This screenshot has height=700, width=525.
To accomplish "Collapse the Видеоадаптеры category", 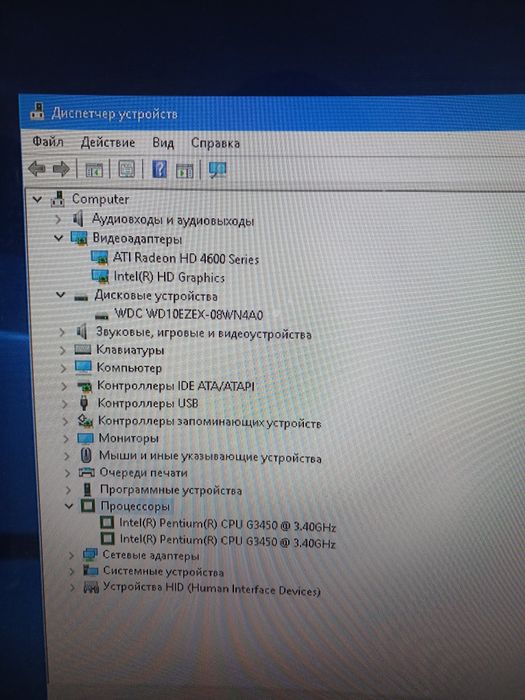I will point(58,238).
